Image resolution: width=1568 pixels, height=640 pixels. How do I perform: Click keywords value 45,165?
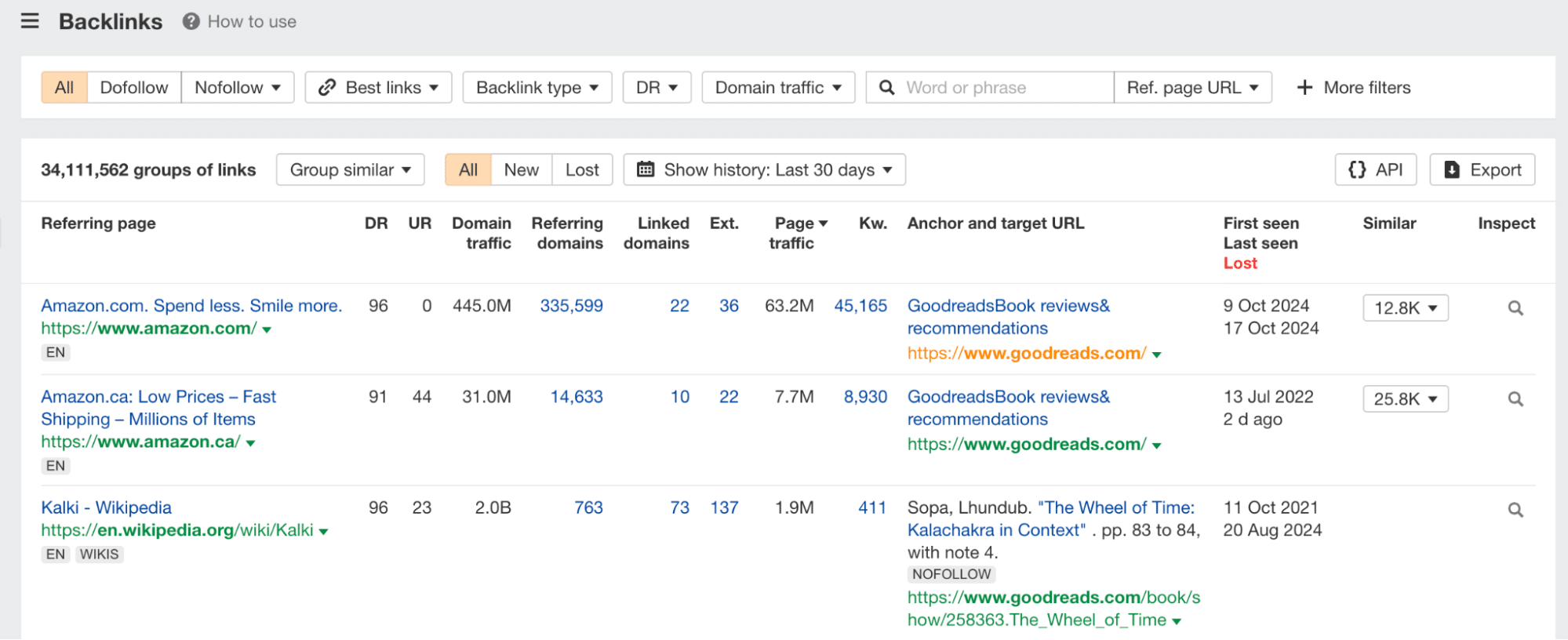860,306
